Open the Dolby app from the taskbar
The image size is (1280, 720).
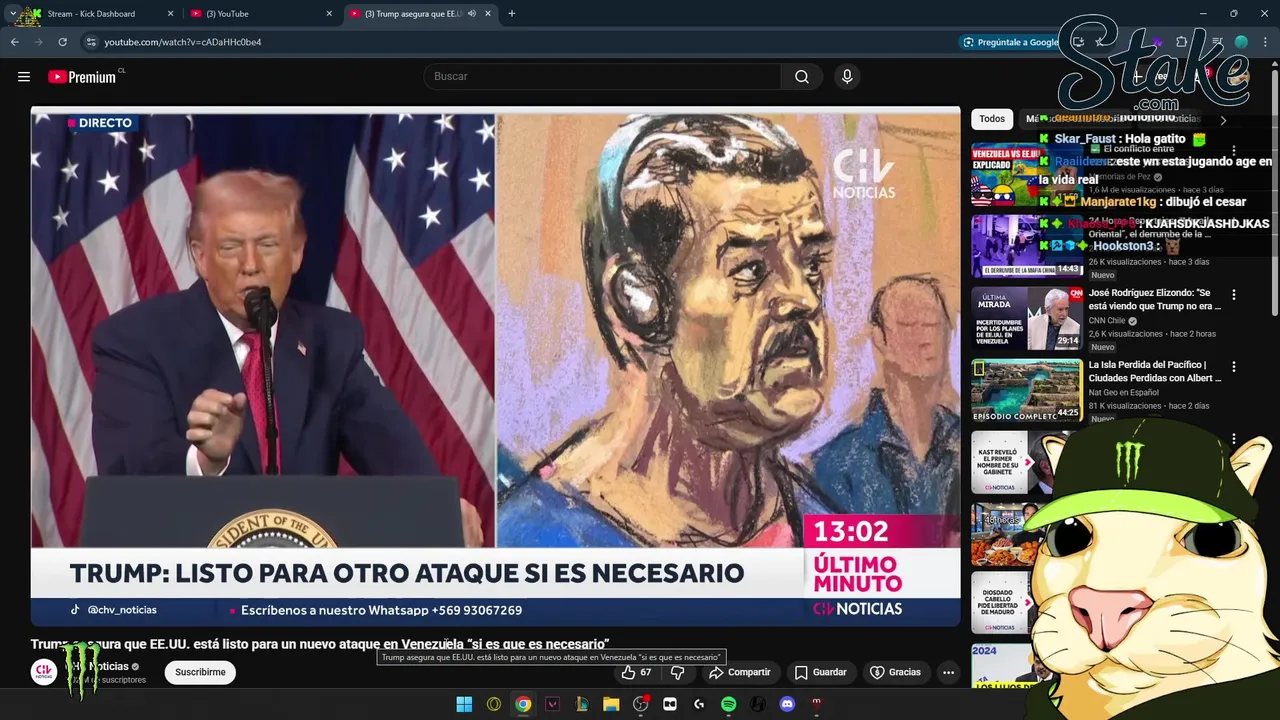[x=670, y=704]
